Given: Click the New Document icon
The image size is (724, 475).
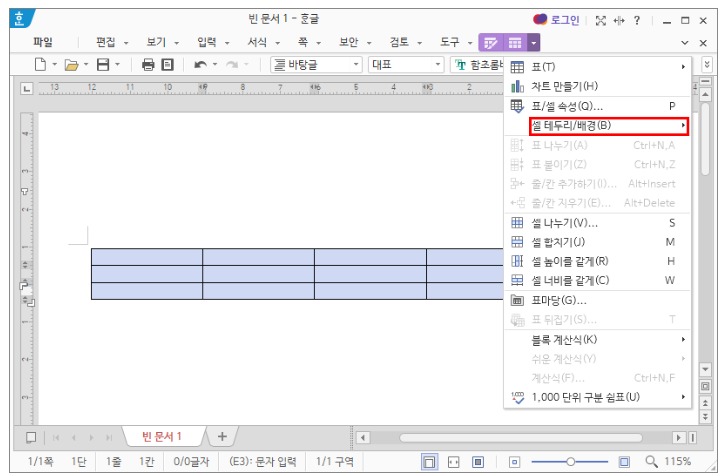Looking at the screenshot, I should tap(41, 64).
